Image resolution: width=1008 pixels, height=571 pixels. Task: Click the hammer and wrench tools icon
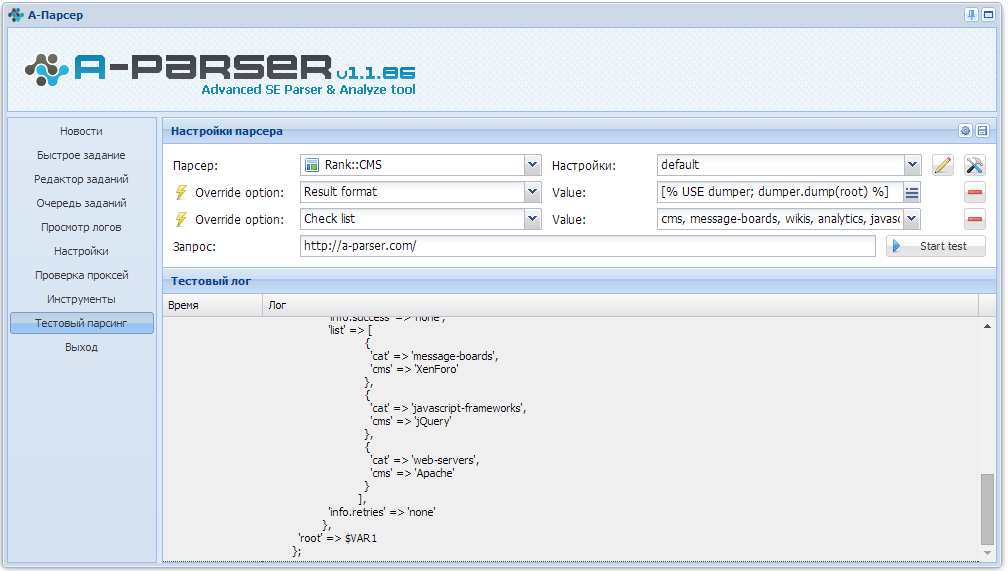(x=975, y=165)
